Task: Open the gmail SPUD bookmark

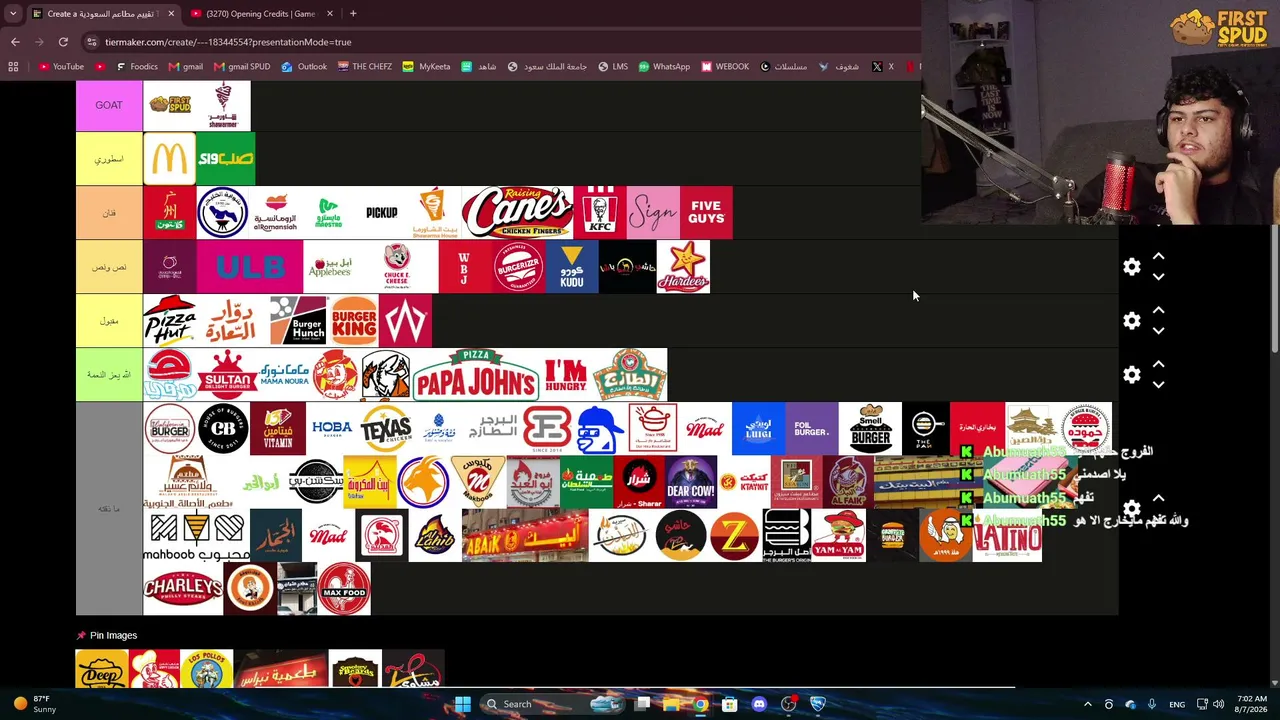Action: 241,67
